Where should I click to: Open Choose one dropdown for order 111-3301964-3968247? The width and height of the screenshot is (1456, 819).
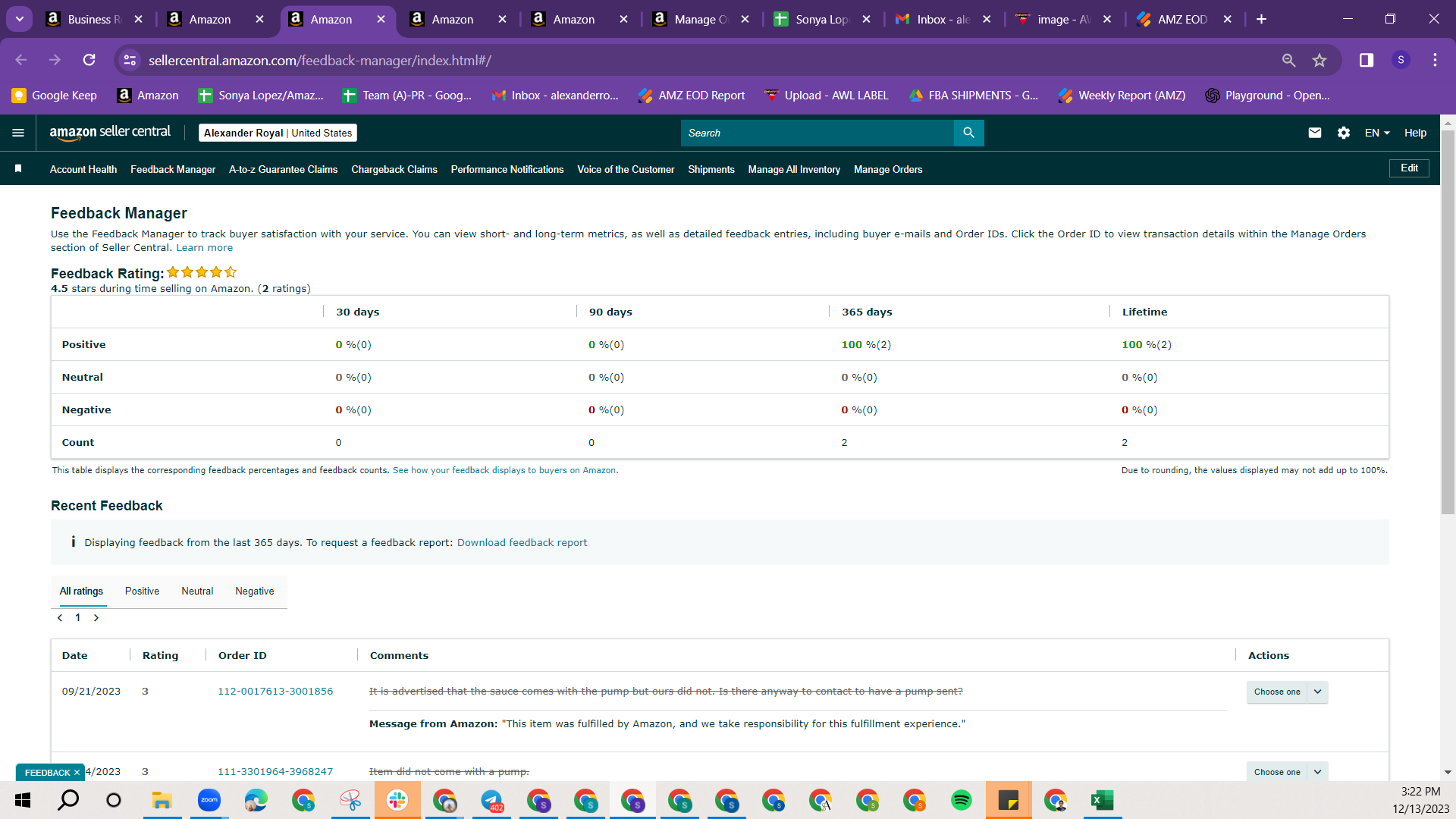tap(1287, 771)
